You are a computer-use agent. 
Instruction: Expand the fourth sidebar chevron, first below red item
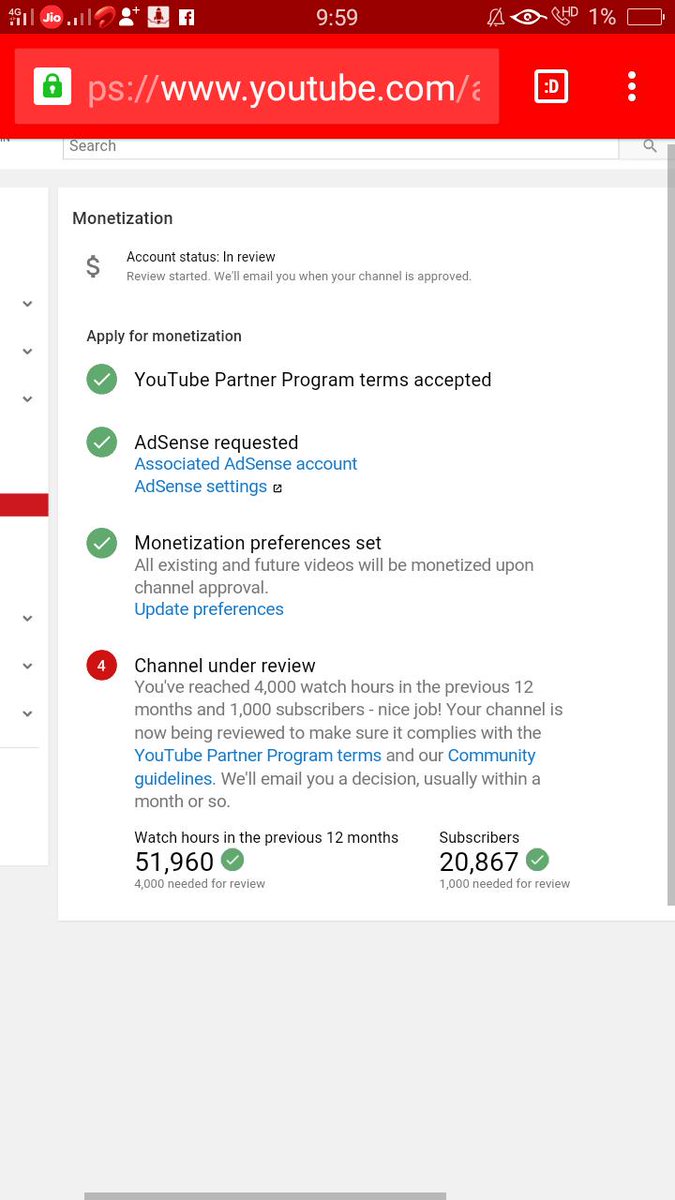click(27, 618)
